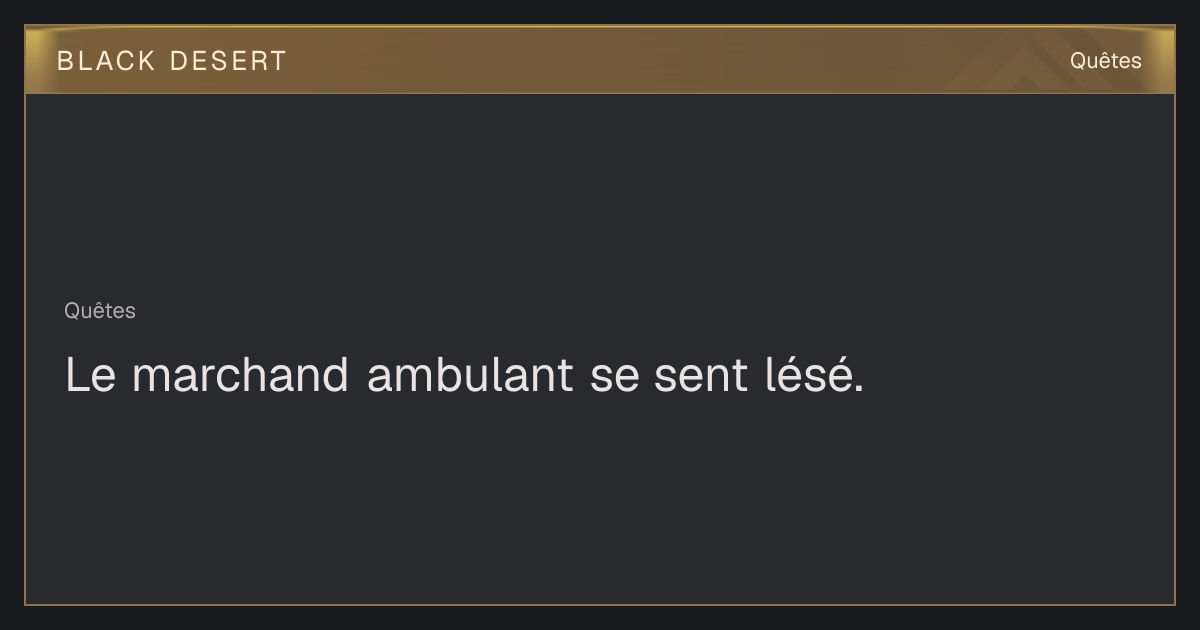Click the word "BLACK" in the header logo
The image size is (1200, 630).
pos(106,61)
